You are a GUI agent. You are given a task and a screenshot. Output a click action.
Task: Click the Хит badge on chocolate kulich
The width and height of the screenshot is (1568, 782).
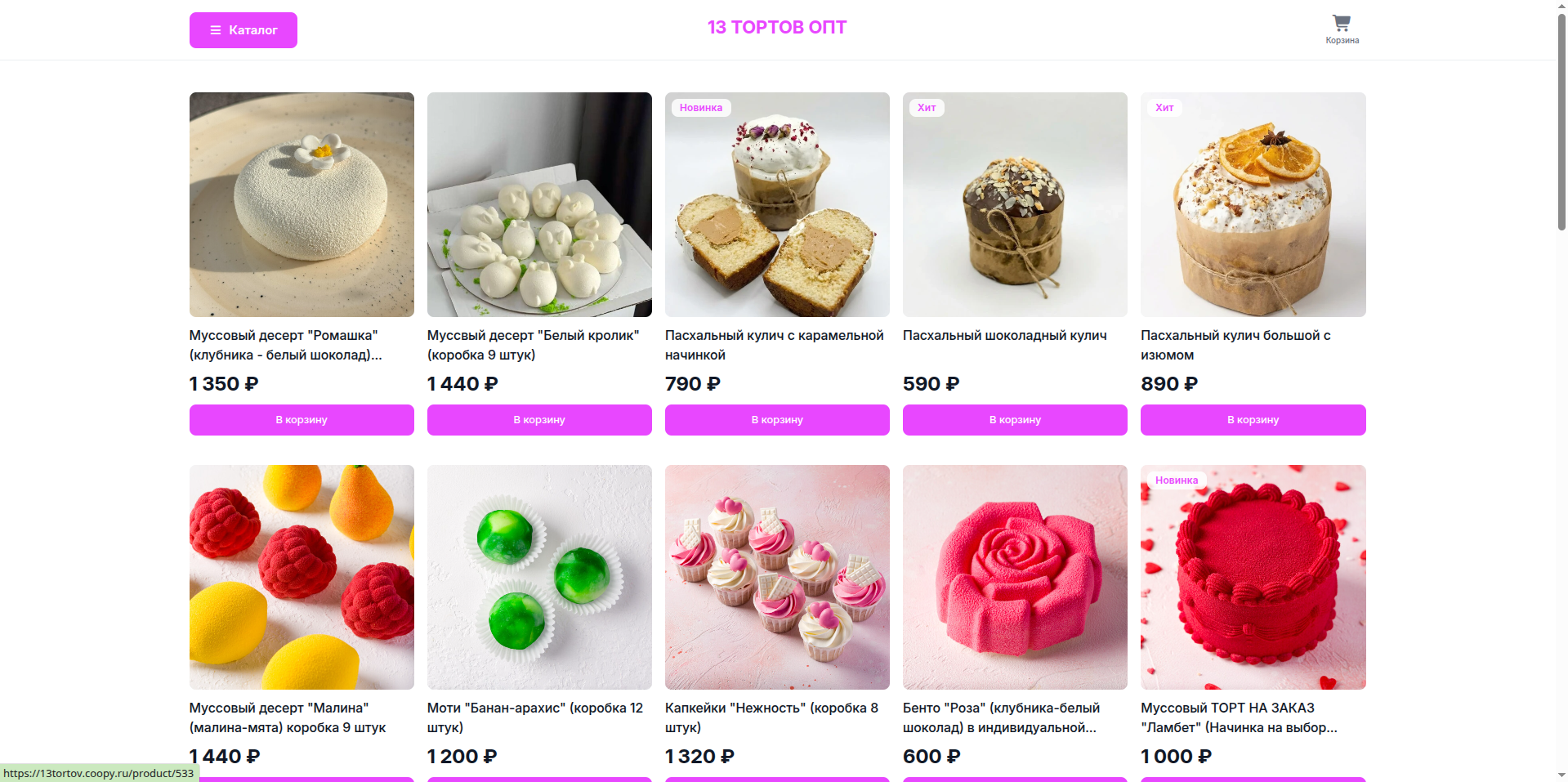pyautogui.click(x=927, y=108)
